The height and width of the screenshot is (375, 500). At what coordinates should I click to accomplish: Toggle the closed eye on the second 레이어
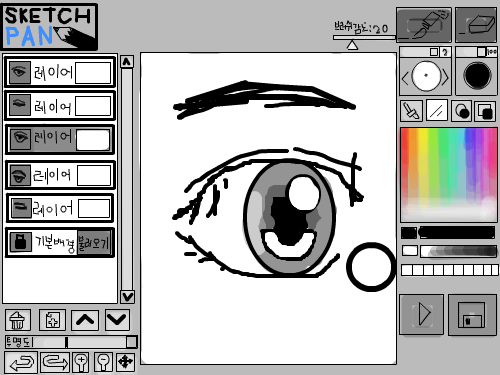20,105
